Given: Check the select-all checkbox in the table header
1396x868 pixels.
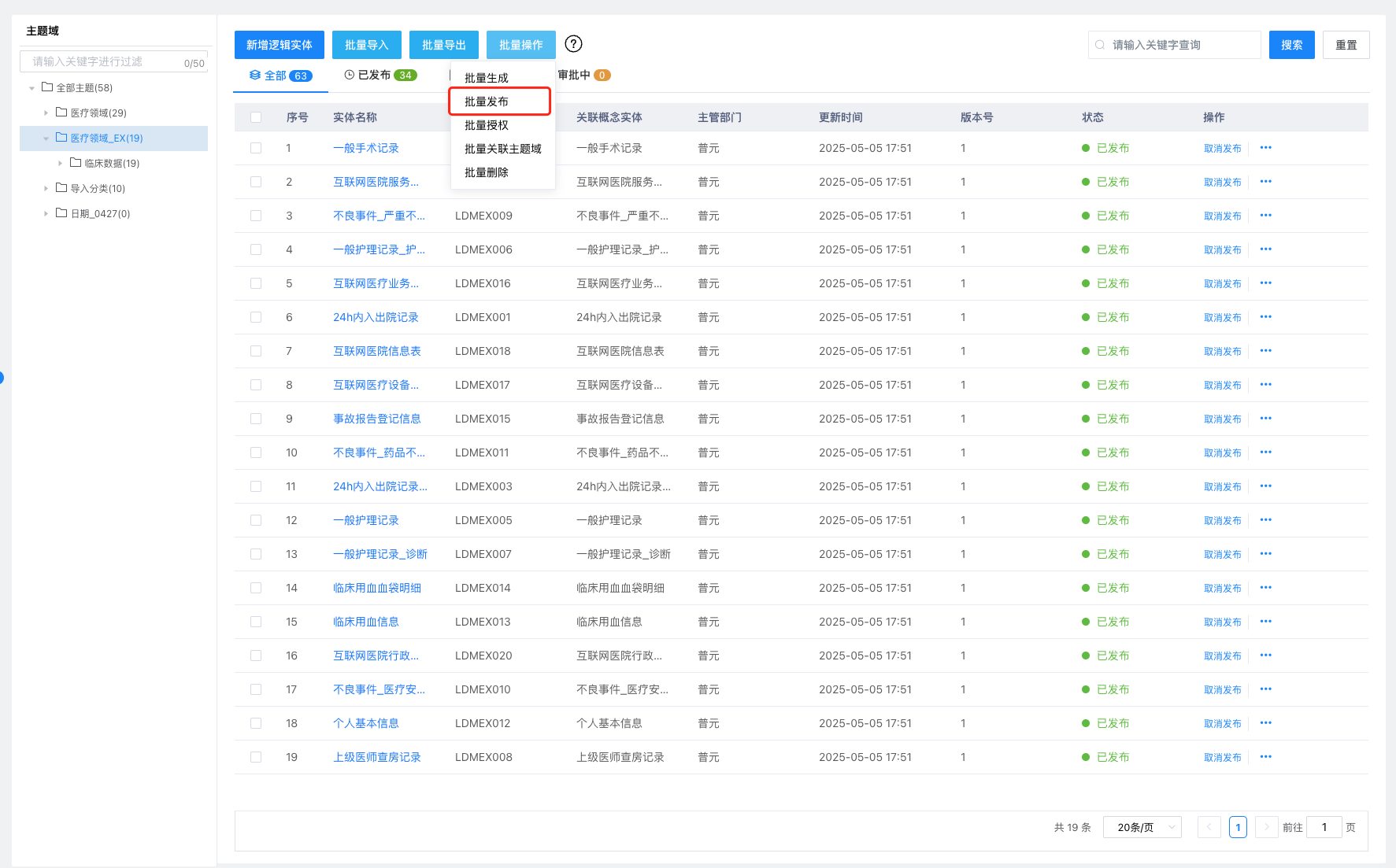Looking at the screenshot, I should coord(256,116).
